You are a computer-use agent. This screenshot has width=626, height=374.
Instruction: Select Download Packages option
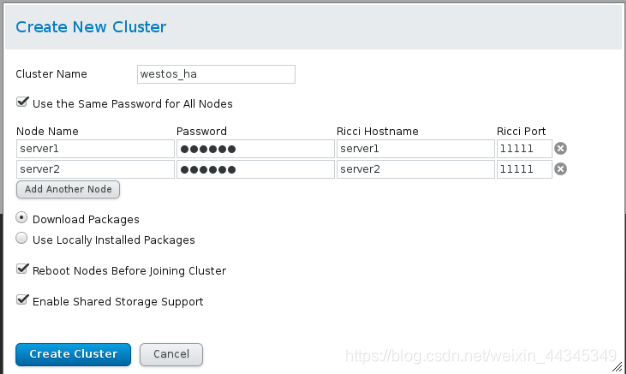[22, 218]
